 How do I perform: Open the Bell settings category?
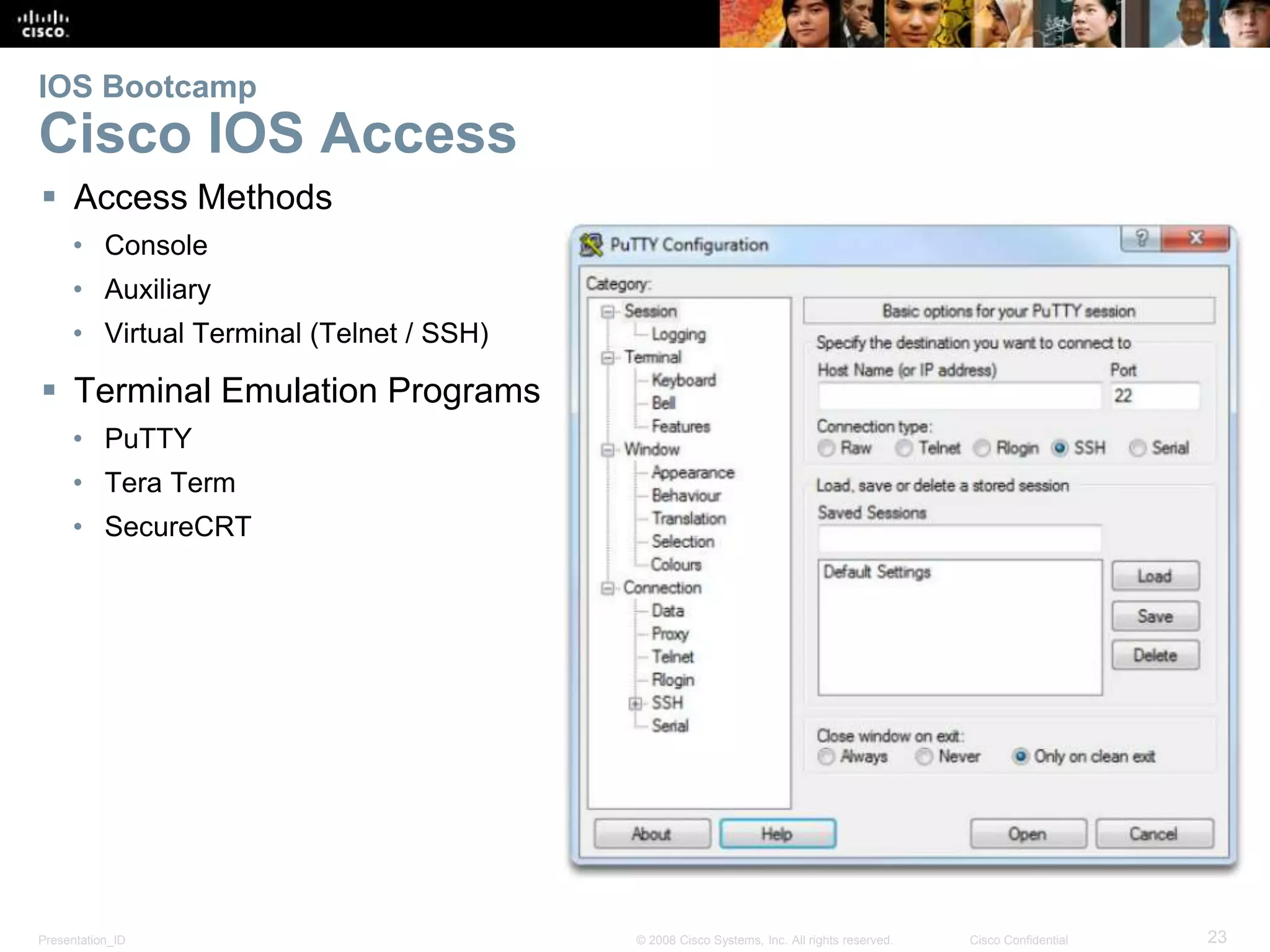(663, 403)
